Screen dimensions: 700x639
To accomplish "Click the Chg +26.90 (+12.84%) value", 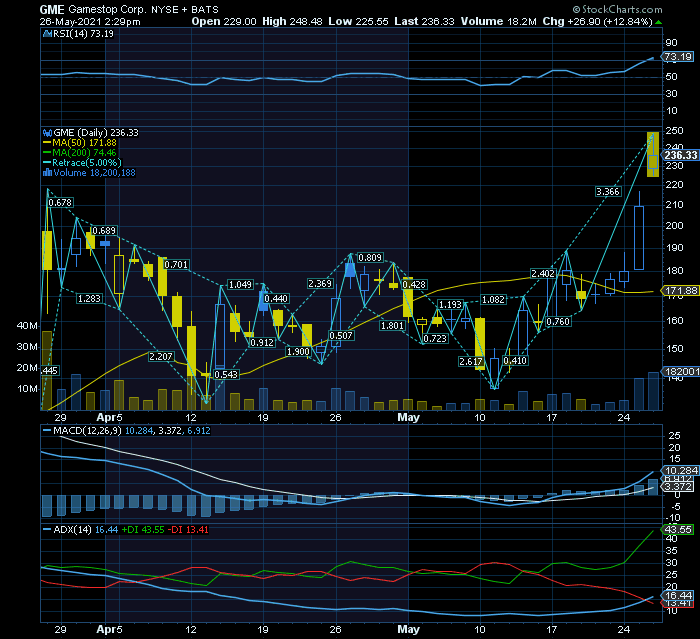I will 597,21.
